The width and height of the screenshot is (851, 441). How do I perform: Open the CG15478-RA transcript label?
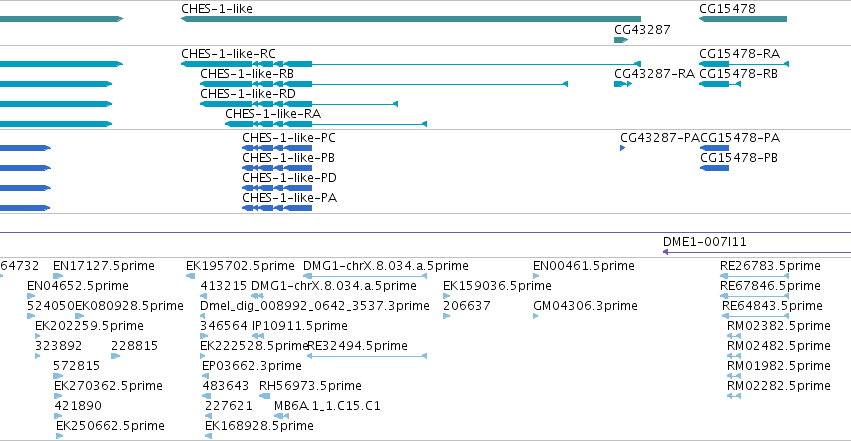[739, 54]
